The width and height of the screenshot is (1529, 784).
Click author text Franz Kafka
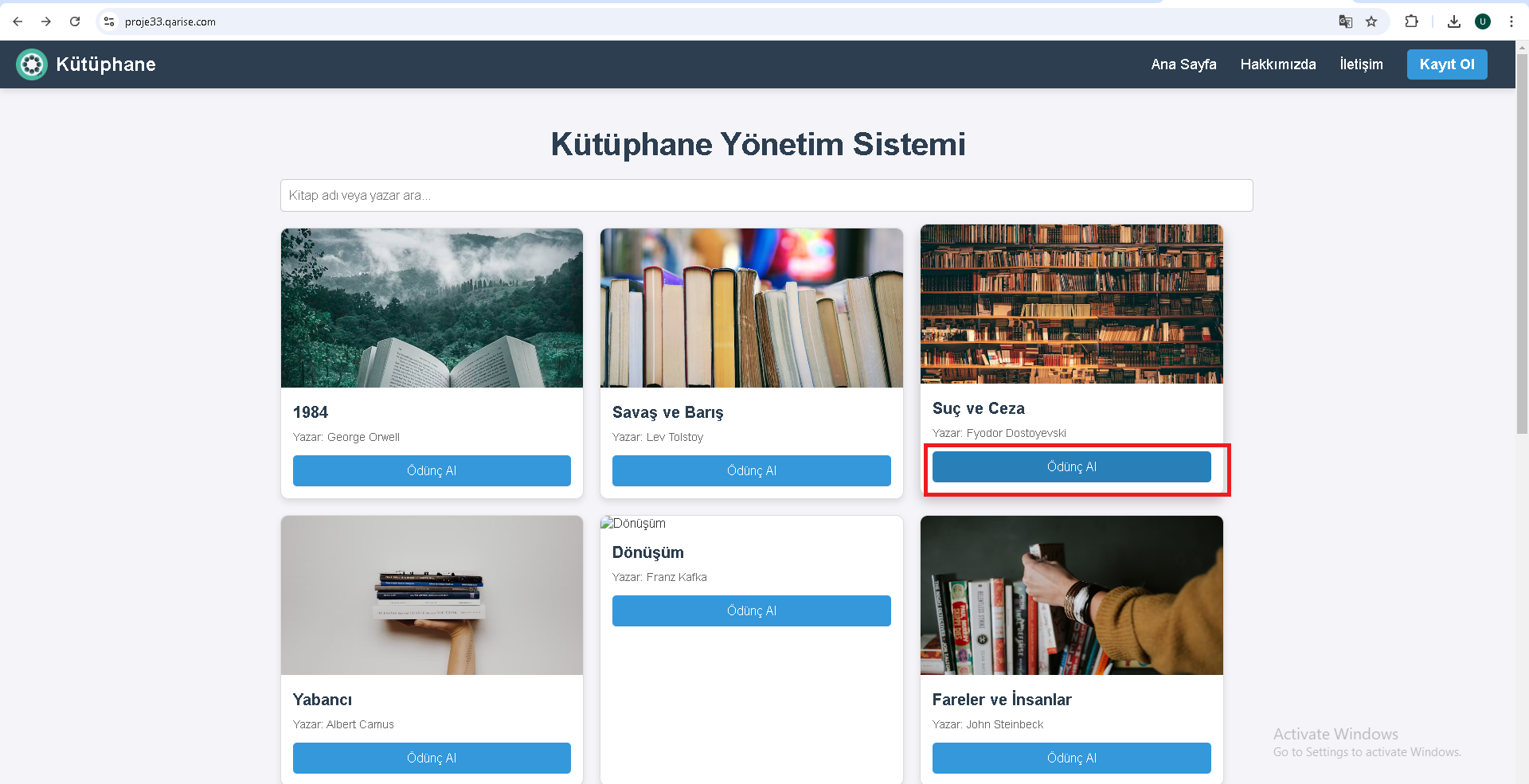[x=676, y=577]
